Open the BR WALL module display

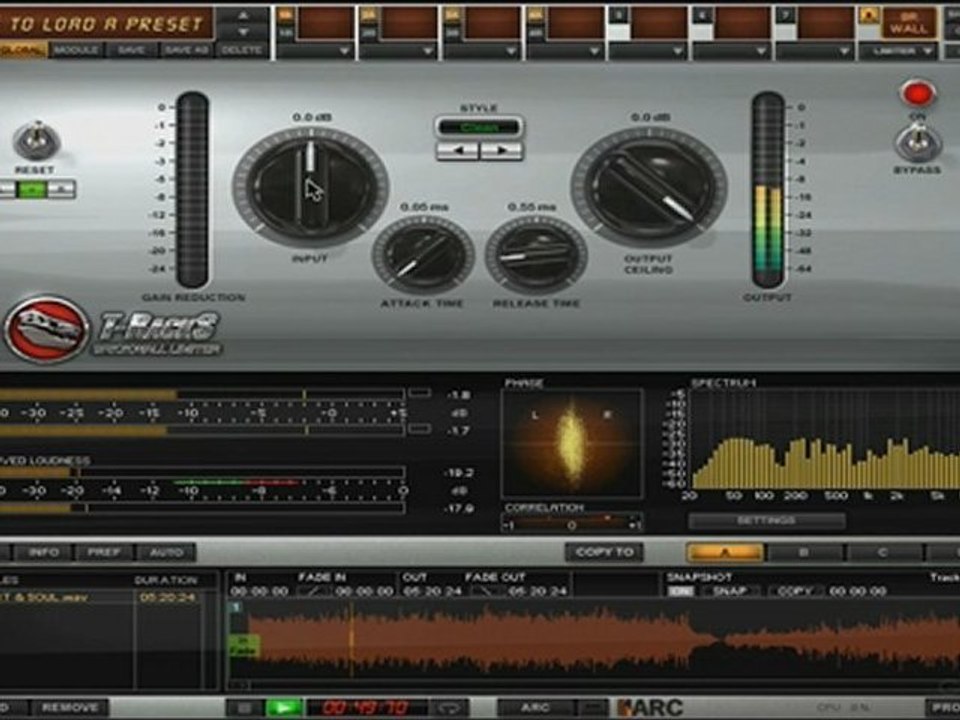(x=909, y=23)
